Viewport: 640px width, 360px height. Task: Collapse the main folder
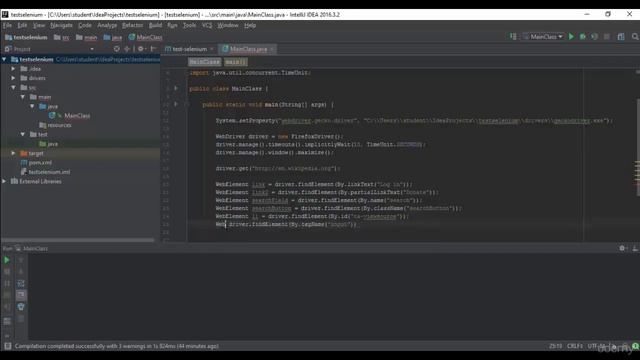click(23, 97)
